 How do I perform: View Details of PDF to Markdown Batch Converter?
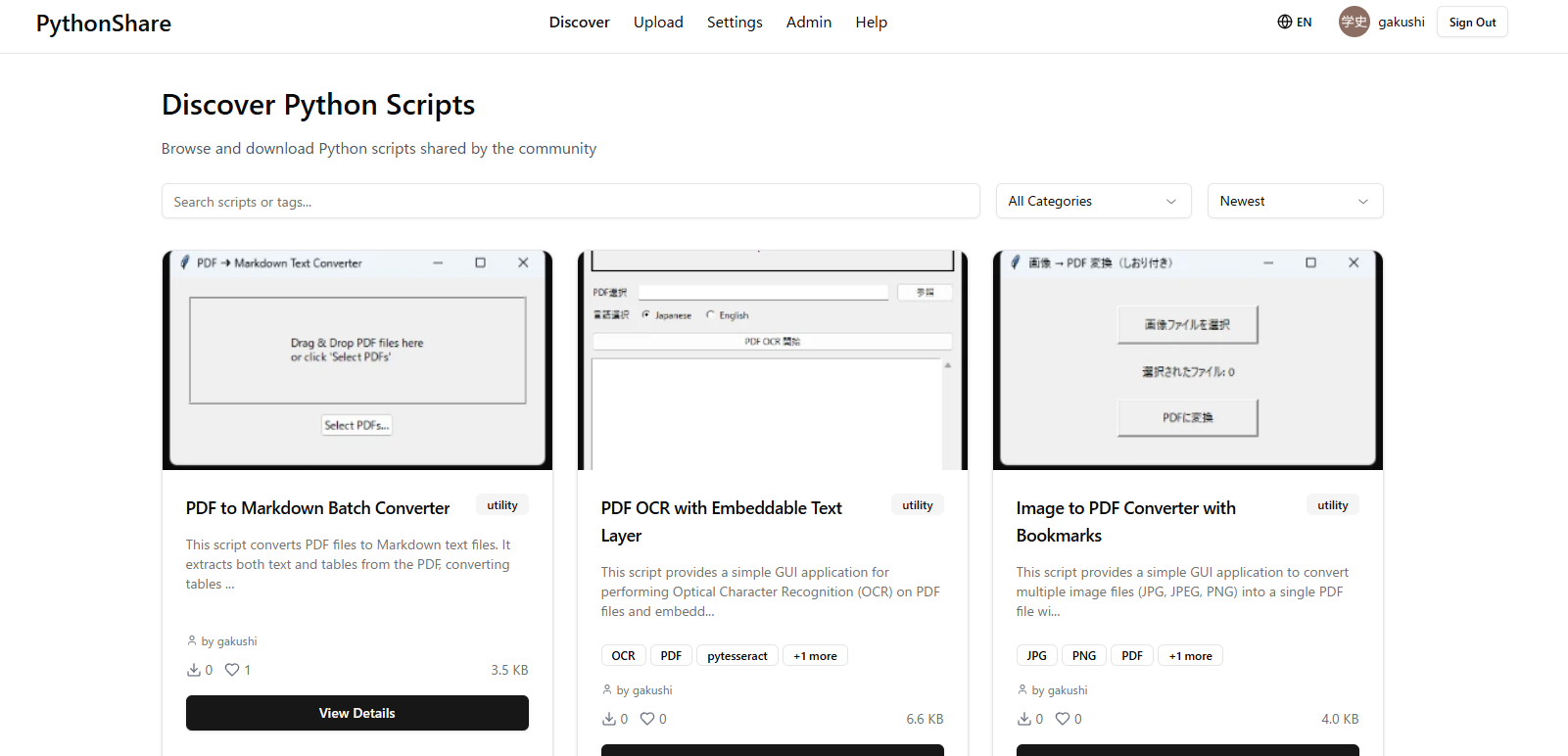pyautogui.click(x=356, y=713)
